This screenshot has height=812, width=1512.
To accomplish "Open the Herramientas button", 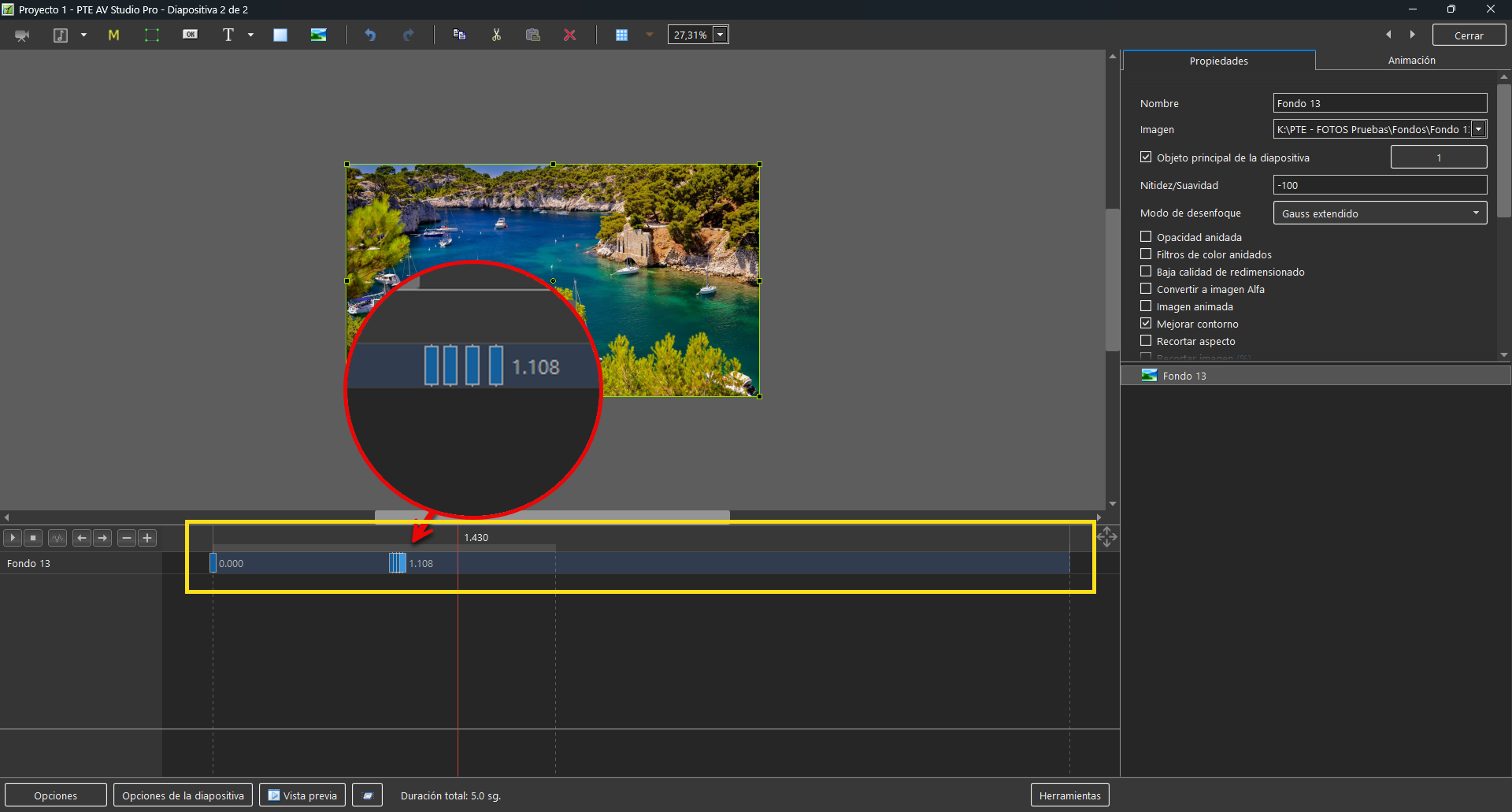I will [x=1069, y=795].
